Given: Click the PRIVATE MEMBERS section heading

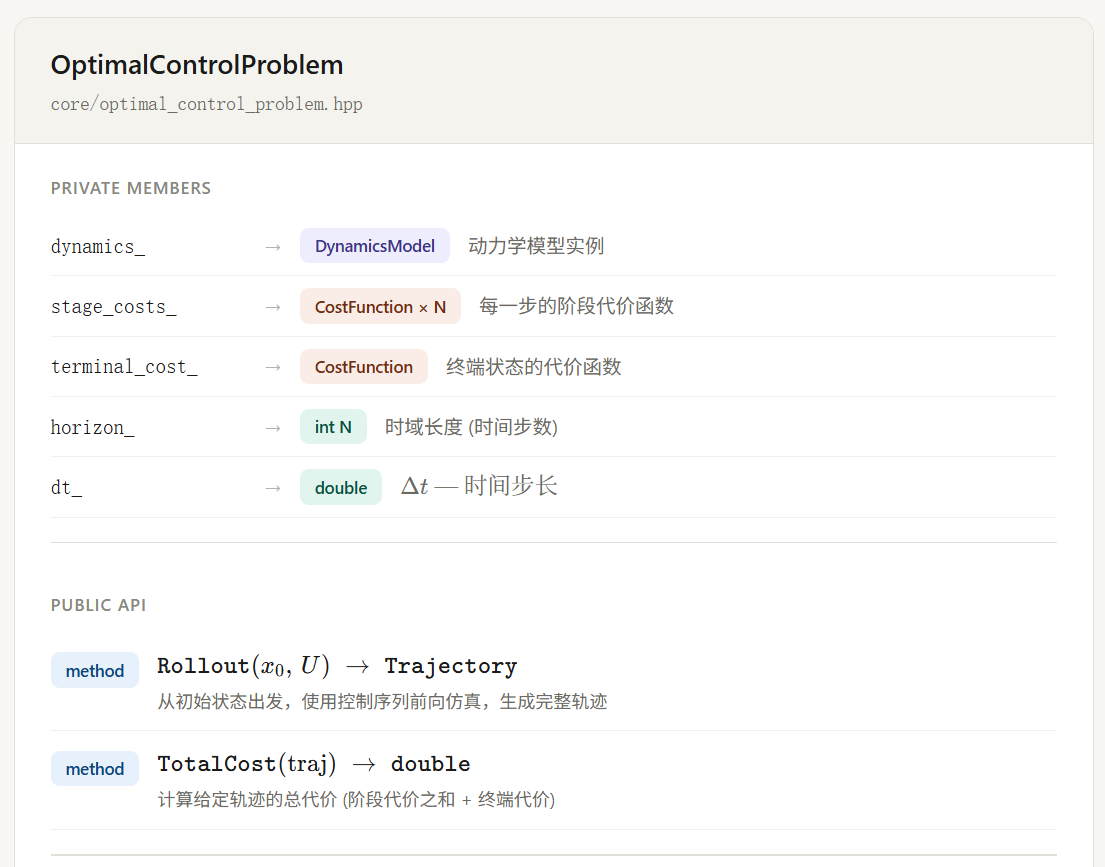Looking at the screenshot, I should pos(131,188).
